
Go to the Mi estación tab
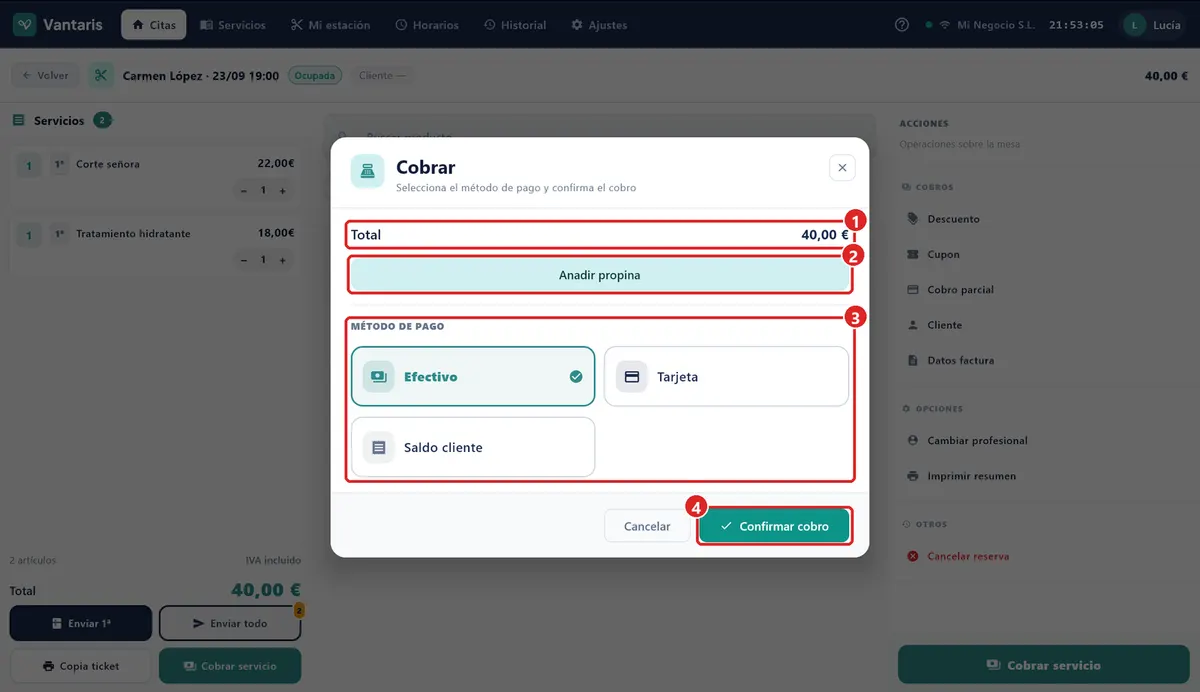(330, 25)
